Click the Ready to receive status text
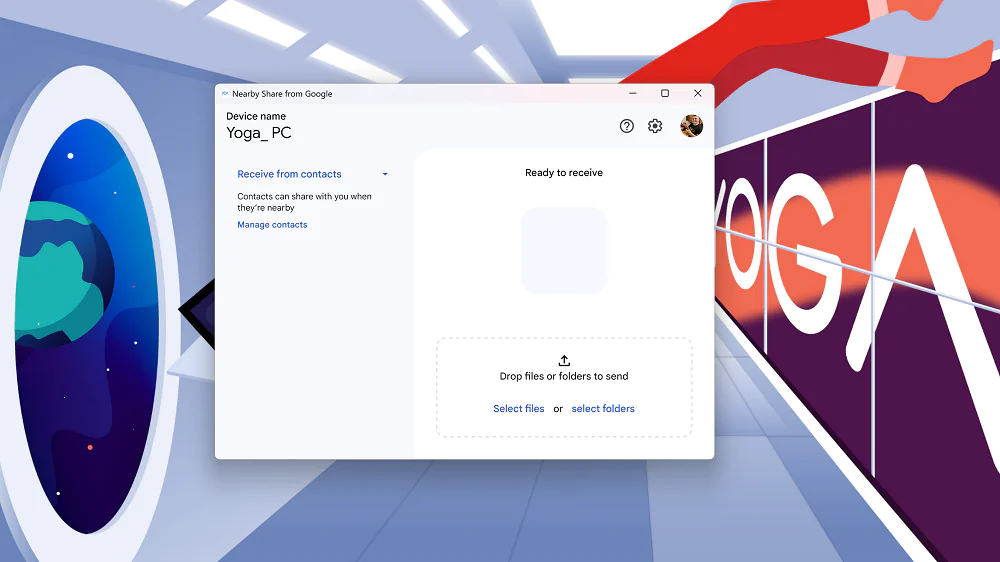The height and width of the screenshot is (562, 1000). pyautogui.click(x=564, y=173)
